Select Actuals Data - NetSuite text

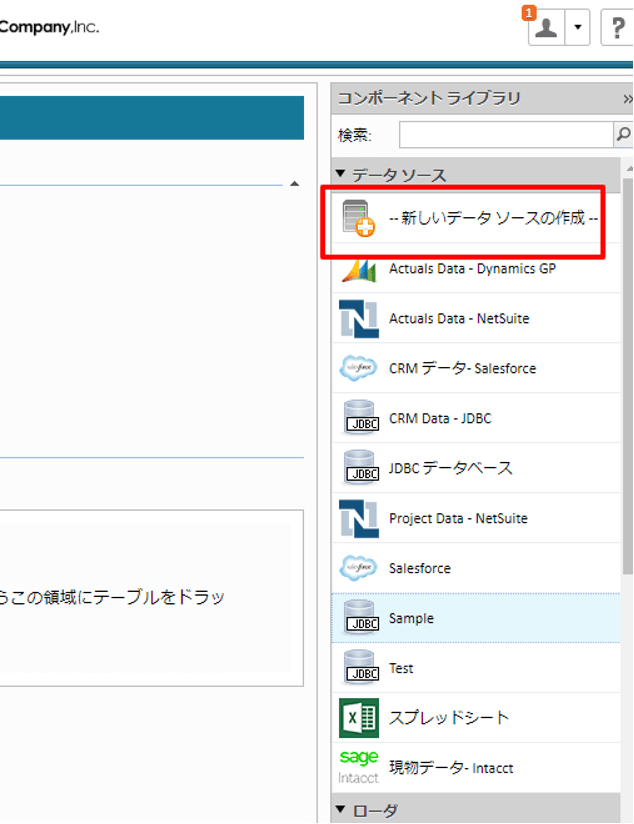pyautogui.click(x=459, y=318)
